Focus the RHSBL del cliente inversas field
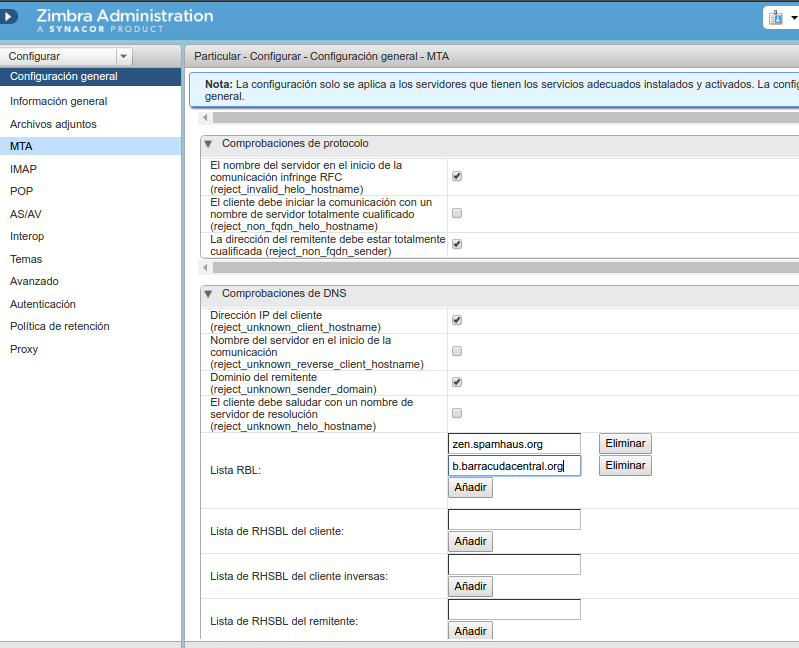Viewport: 799px width, 648px height. pyautogui.click(x=514, y=564)
